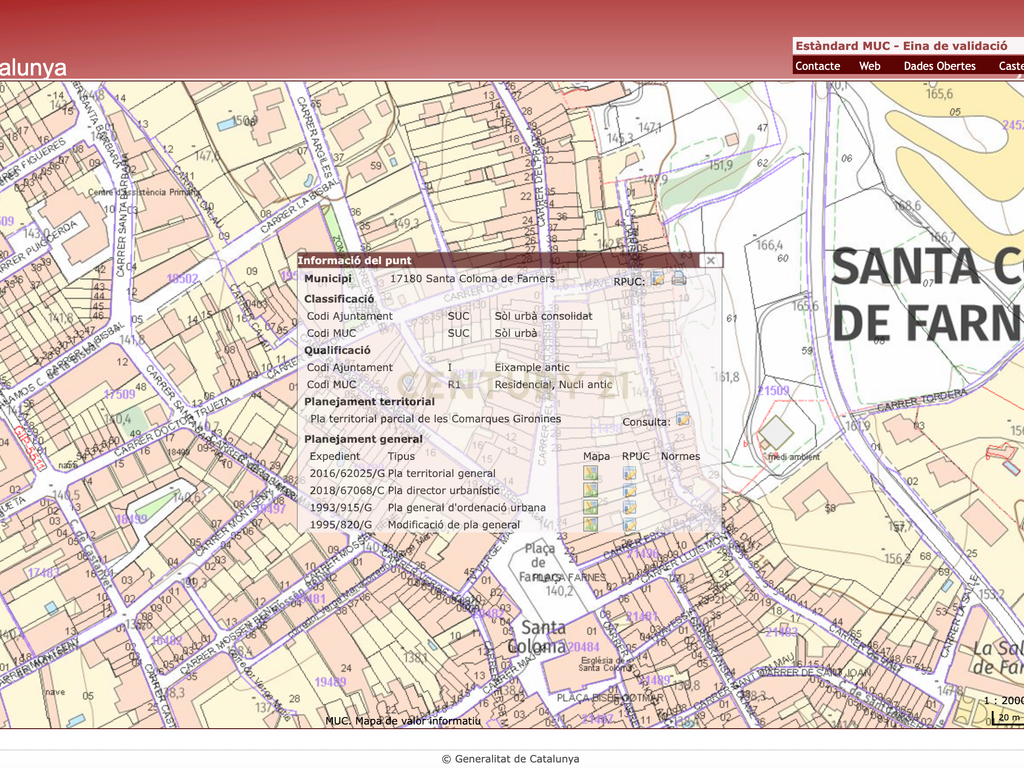Open Mapa icon for Pla director urbanístic
Image resolution: width=1024 pixels, height=768 pixels.
pos(590,490)
